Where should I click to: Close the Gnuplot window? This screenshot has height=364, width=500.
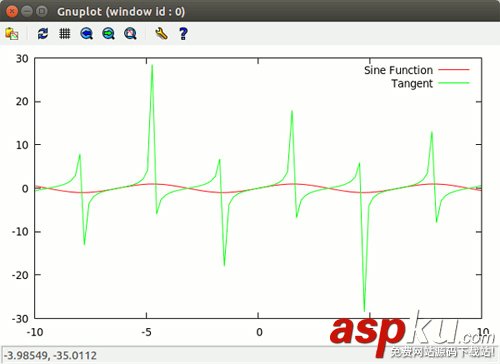click(x=12, y=12)
